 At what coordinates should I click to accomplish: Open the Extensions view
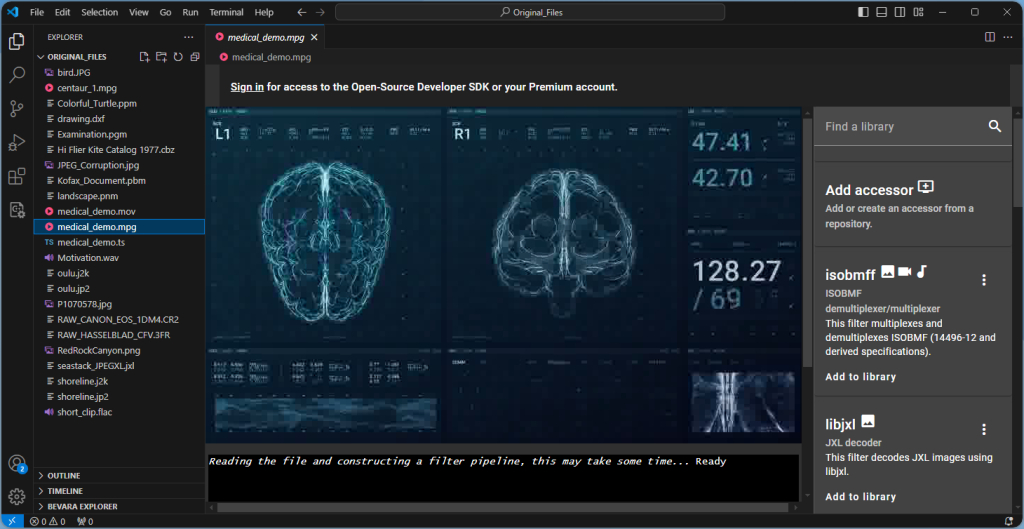17,176
